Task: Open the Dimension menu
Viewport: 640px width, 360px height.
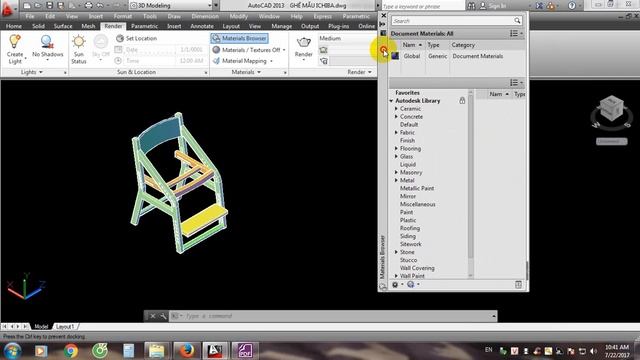Action: pyautogui.click(x=205, y=16)
